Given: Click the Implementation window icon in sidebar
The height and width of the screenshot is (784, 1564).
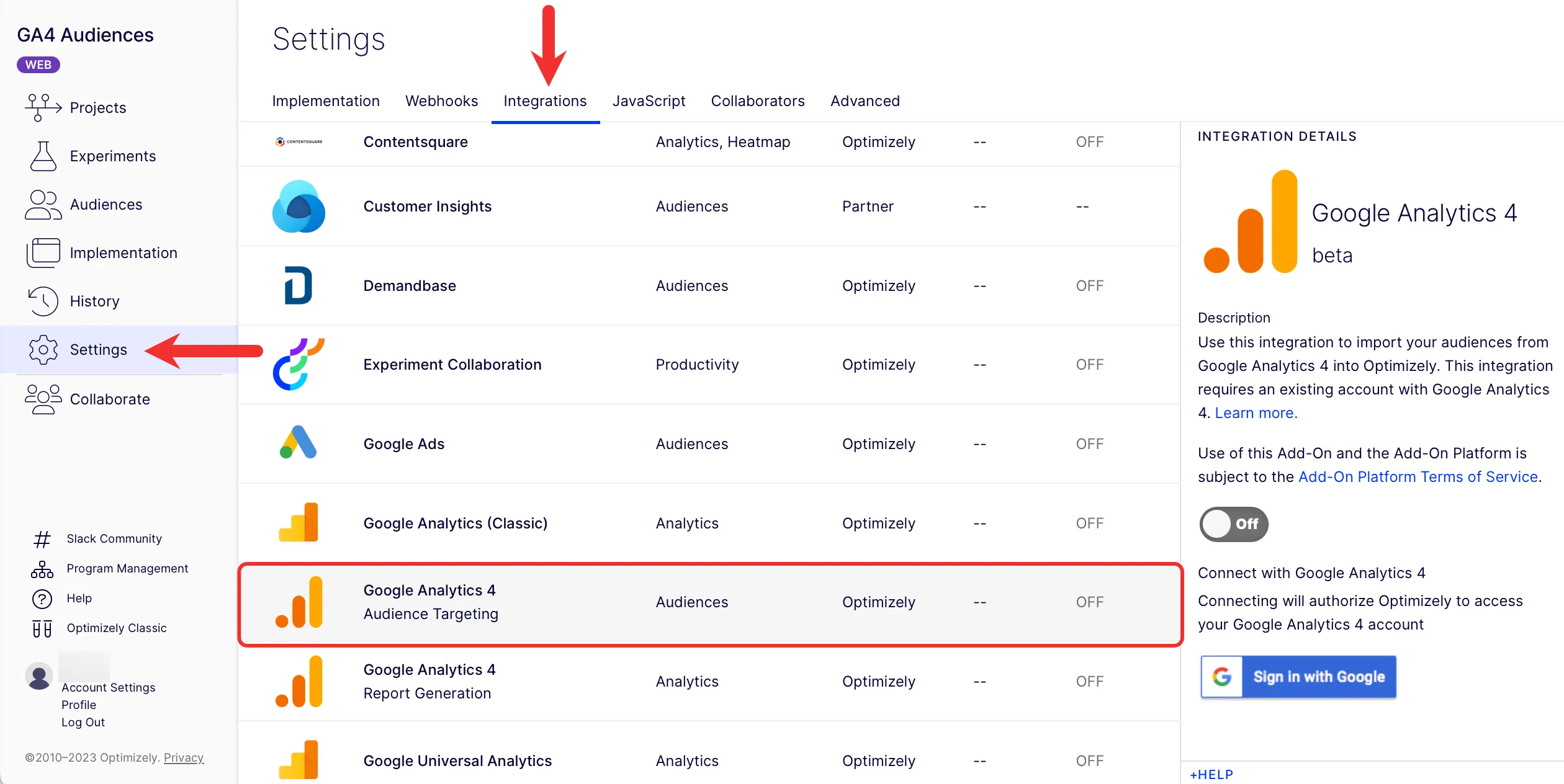Looking at the screenshot, I should (43, 253).
